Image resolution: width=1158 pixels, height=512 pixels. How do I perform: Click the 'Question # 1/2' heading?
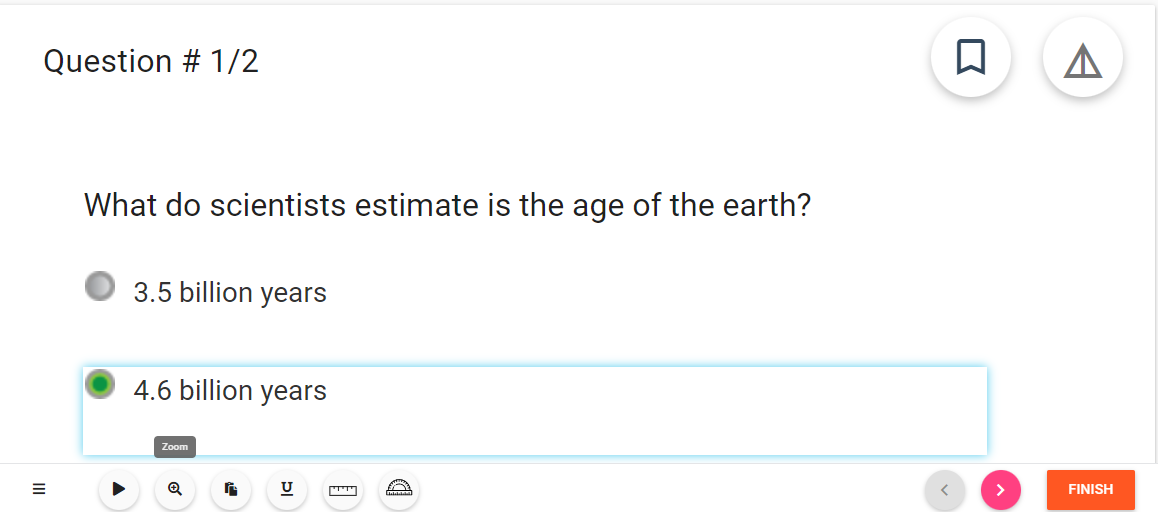tap(151, 61)
